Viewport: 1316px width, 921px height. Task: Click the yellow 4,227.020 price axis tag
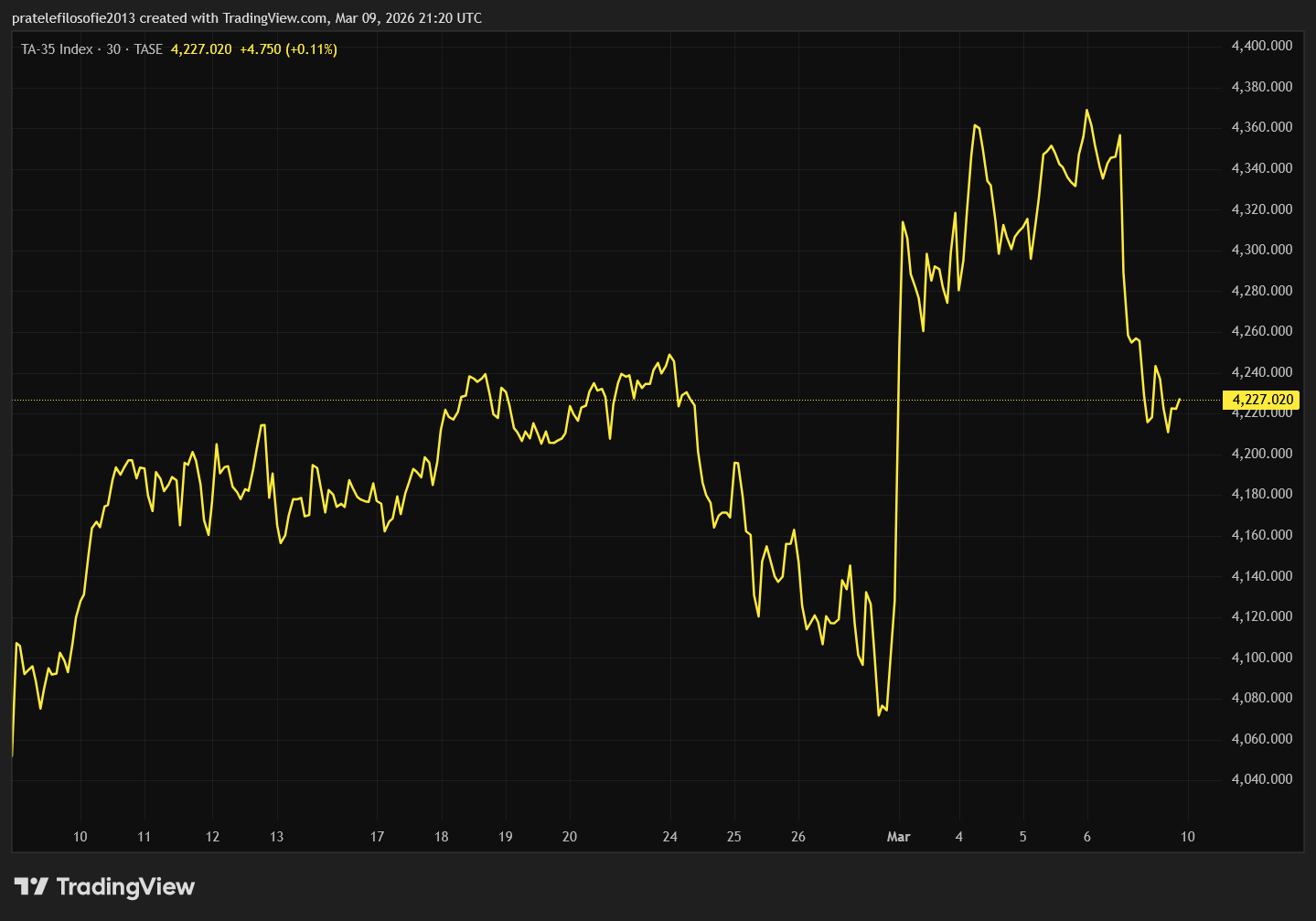click(1262, 400)
